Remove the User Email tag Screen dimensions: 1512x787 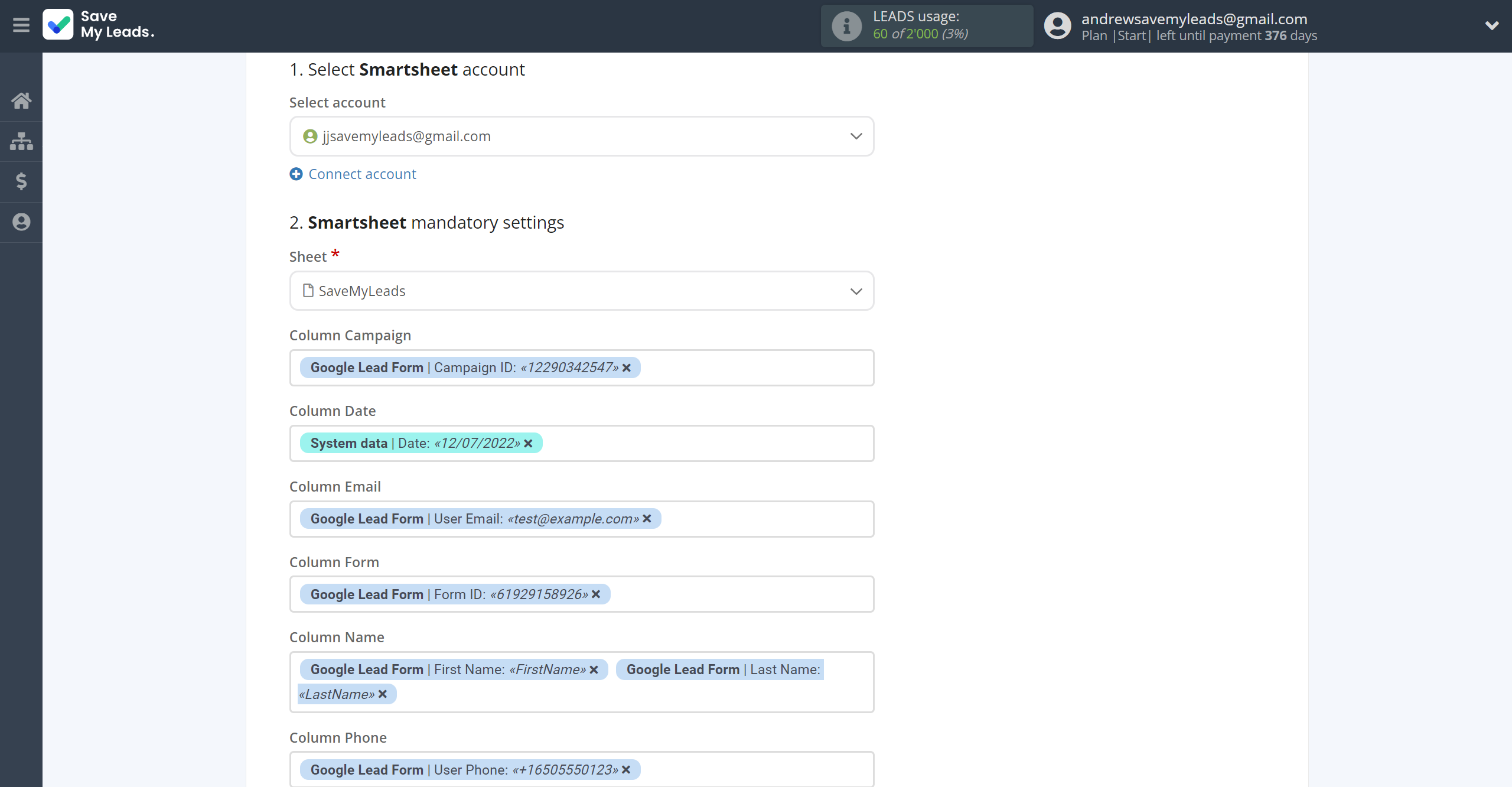coord(647,519)
